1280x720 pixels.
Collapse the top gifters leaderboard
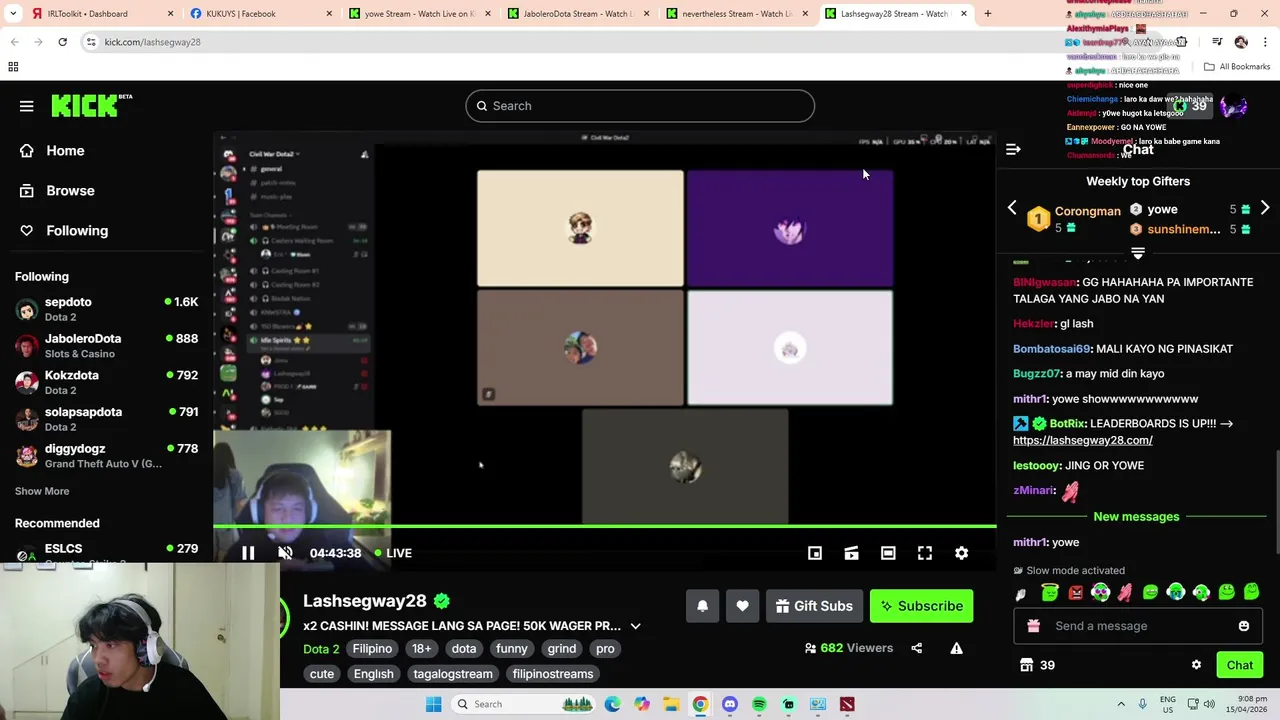click(1138, 254)
